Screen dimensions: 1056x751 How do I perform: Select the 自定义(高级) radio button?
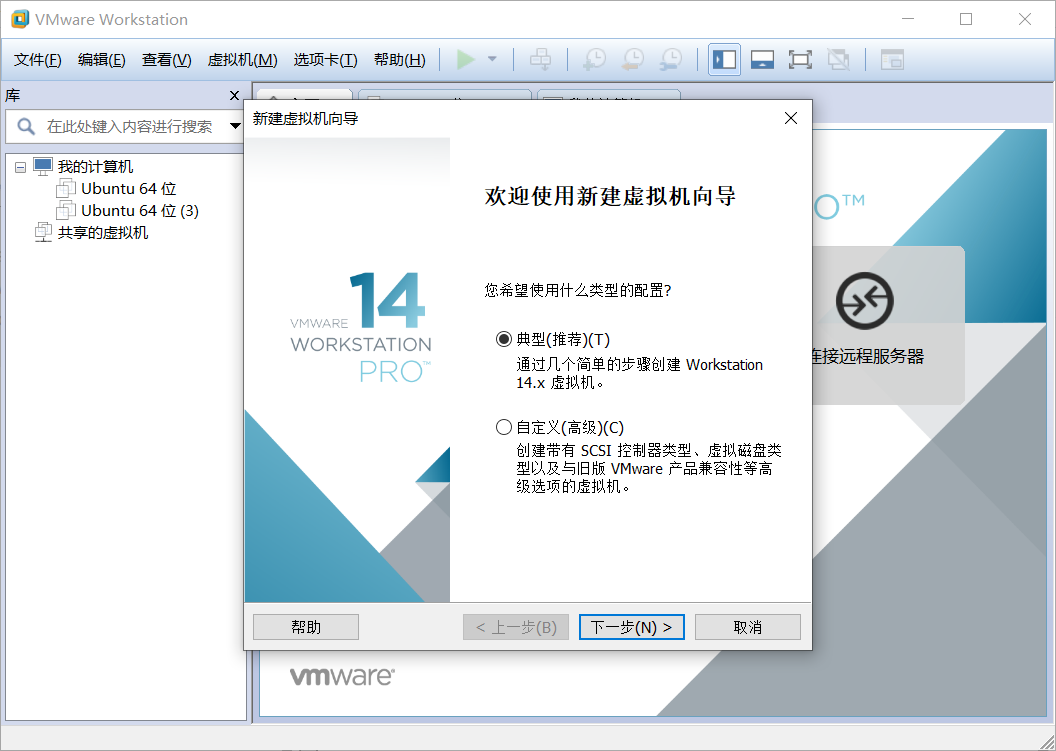(505, 427)
